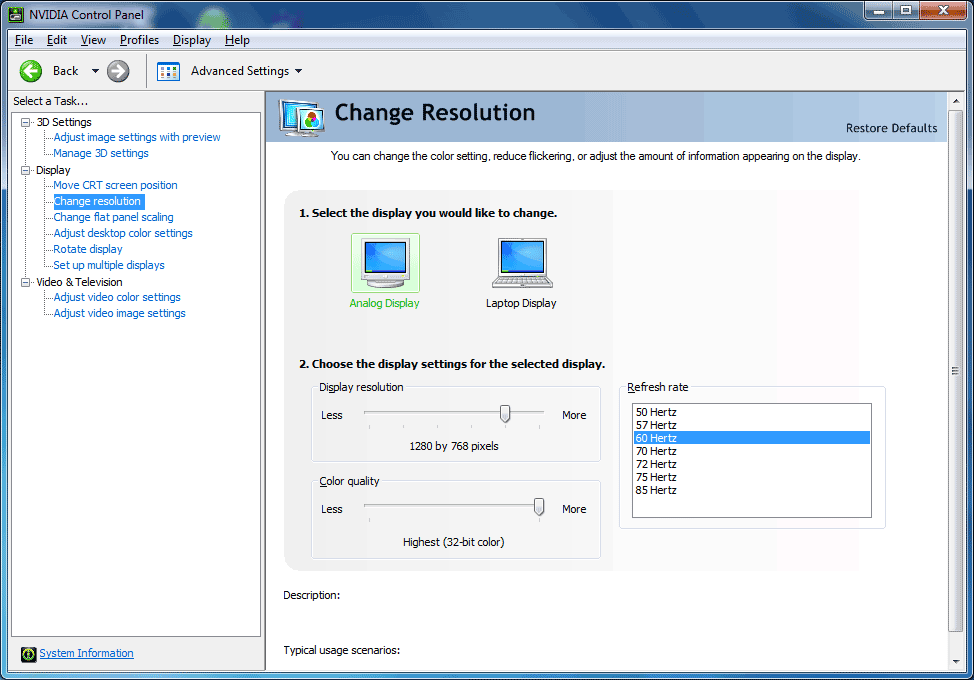Click the Back button label
The height and width of the screenshot is (680, 974).
[65, 71]
